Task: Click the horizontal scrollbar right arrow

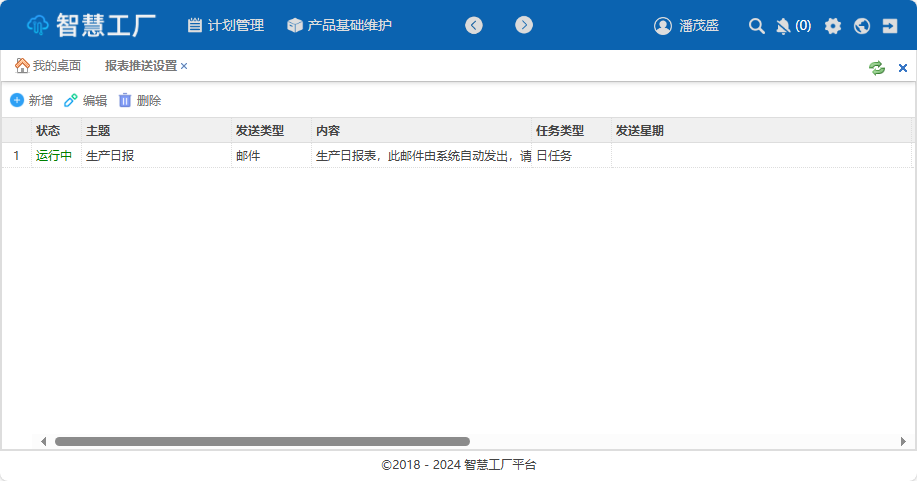Action: 903,441
